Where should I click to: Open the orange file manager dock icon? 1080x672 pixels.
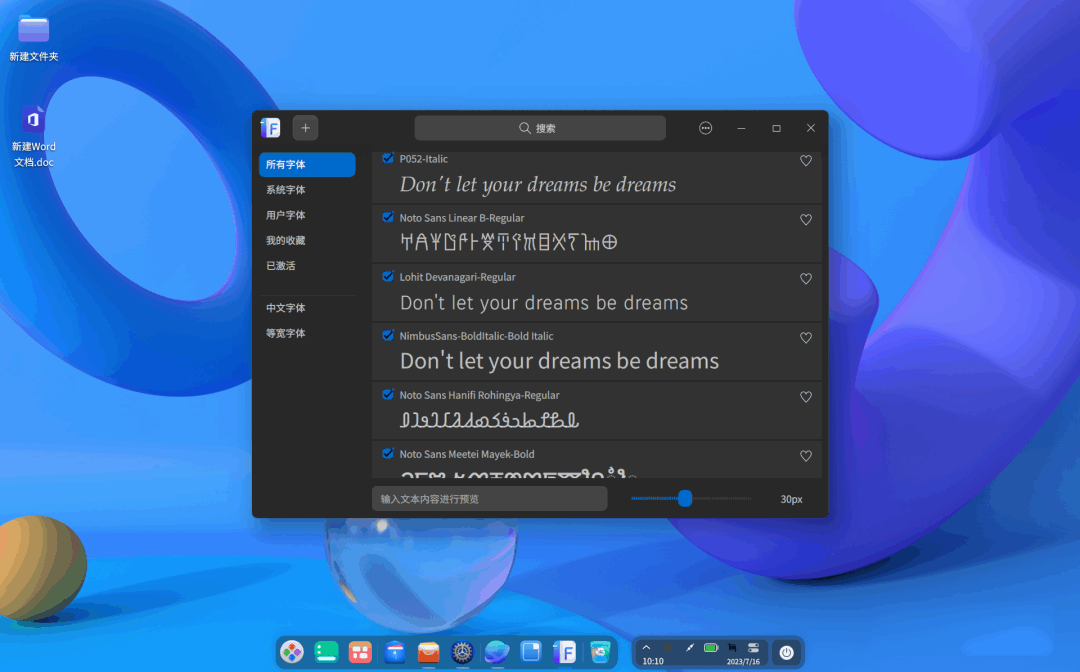click(428, 651)
